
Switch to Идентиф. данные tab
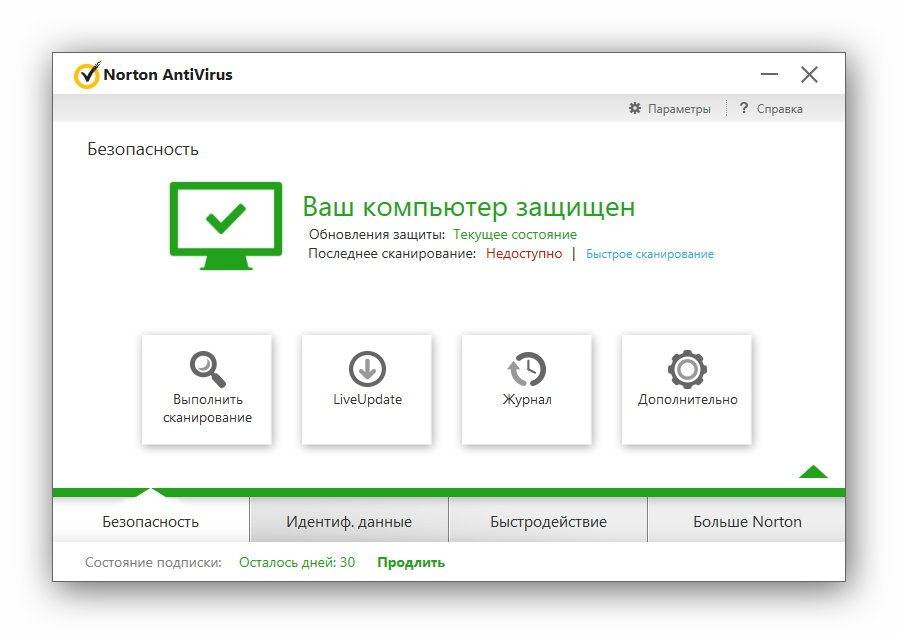pos(349,521)
